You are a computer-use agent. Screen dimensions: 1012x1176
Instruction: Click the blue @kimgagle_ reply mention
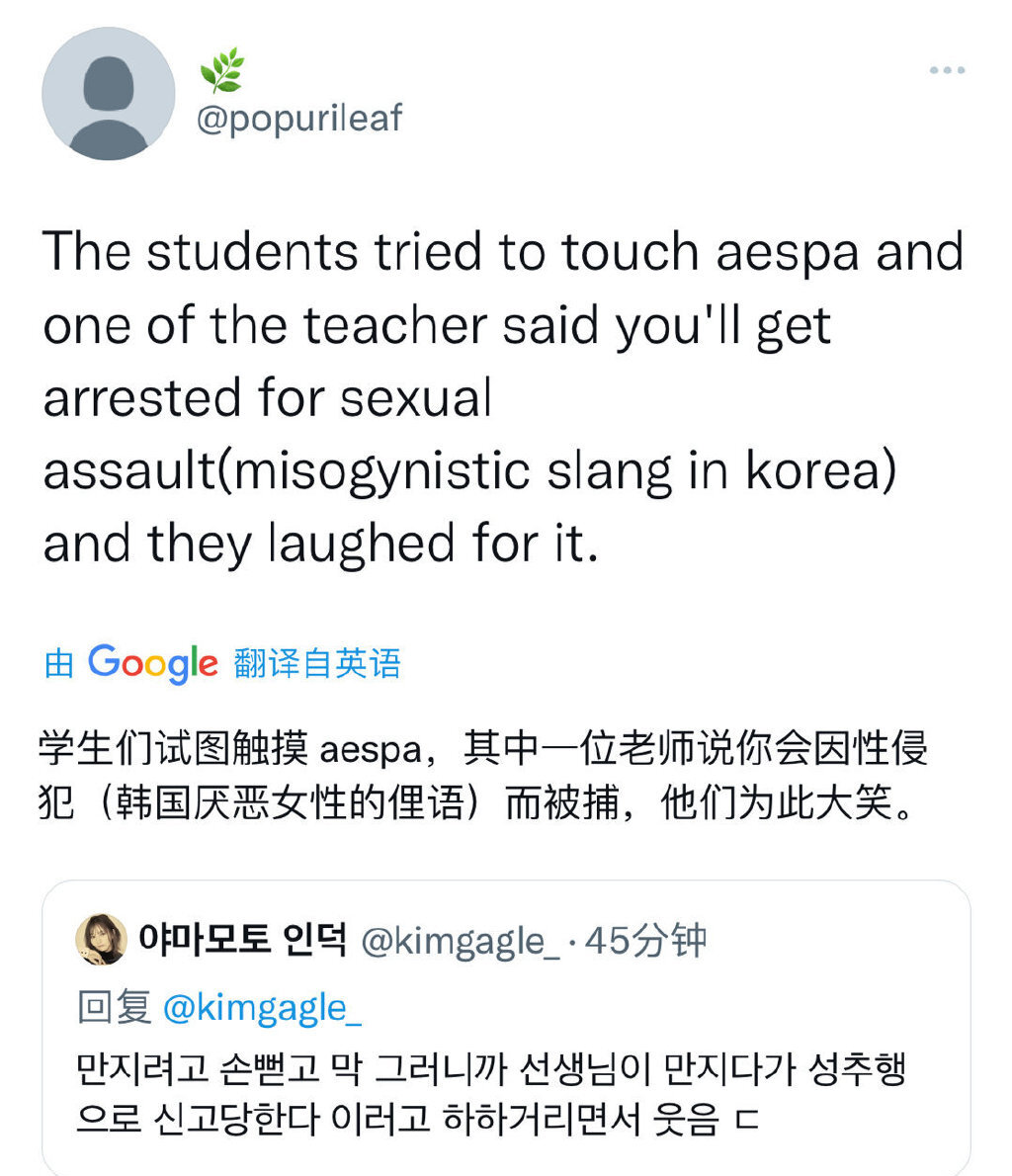(x=262, y=1008)
